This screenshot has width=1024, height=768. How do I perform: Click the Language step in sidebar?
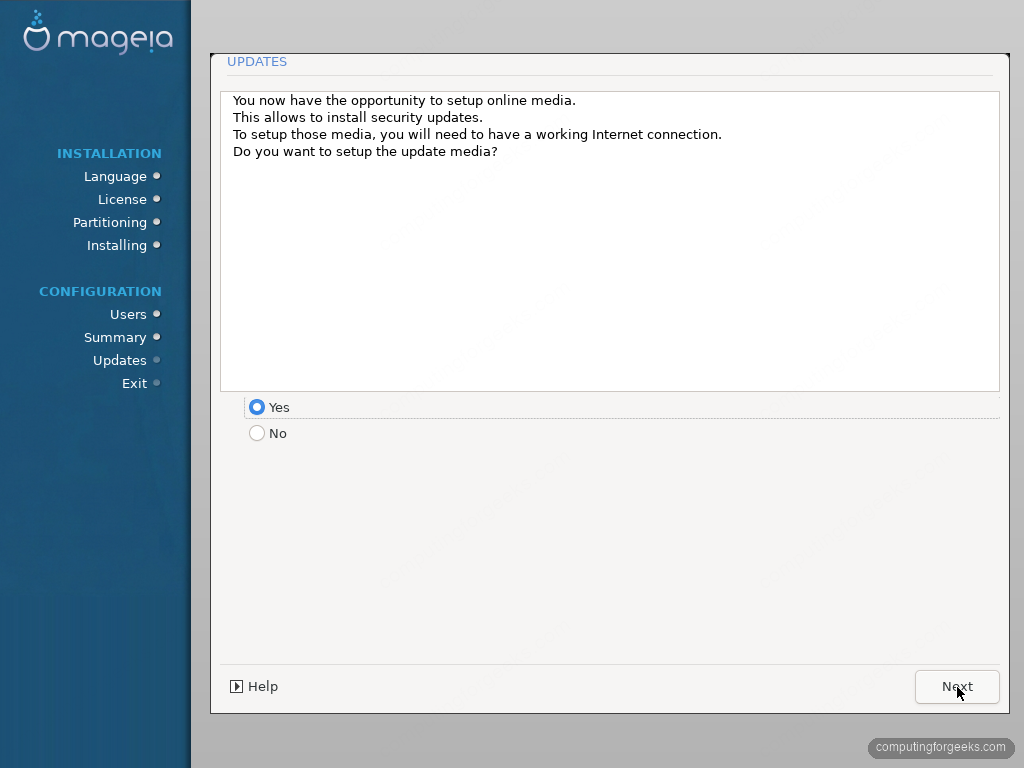[x=115, y=176]
